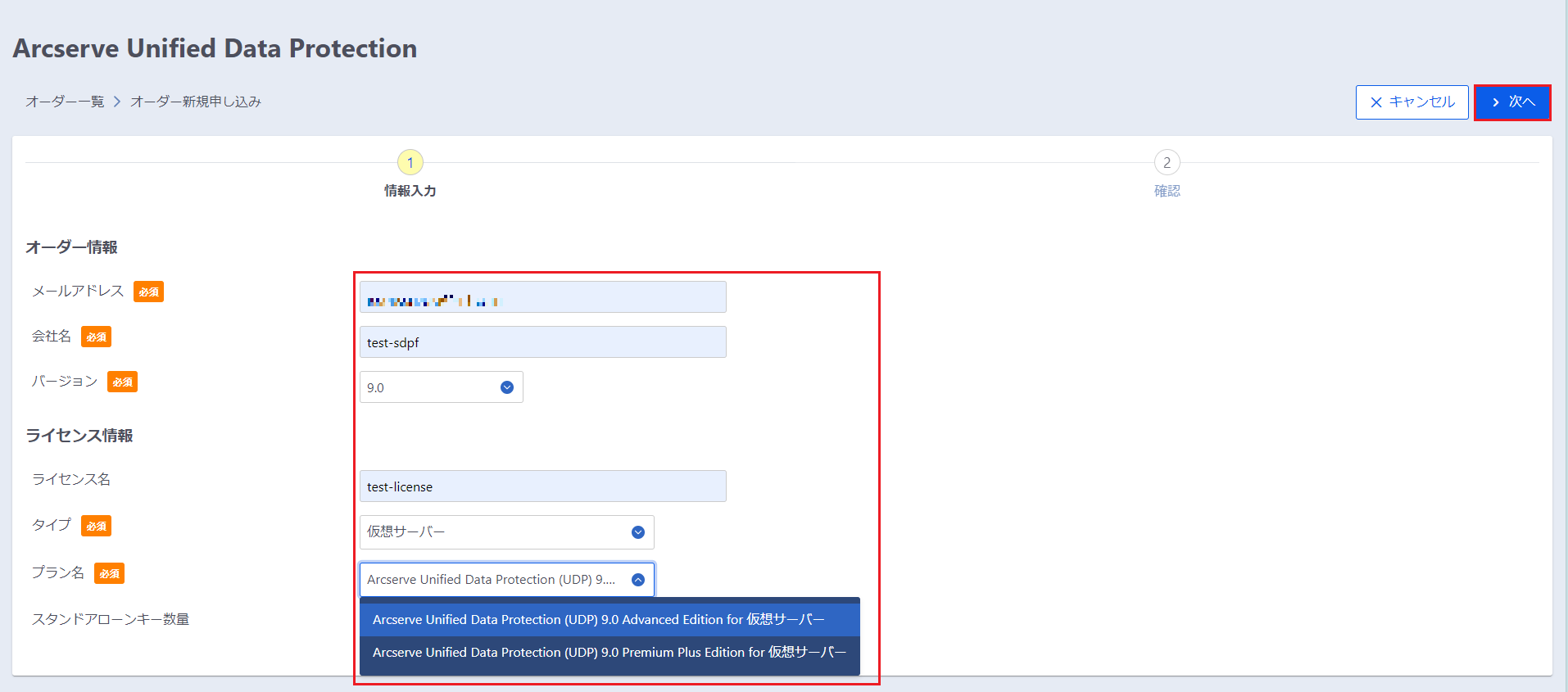This screenshot has height=692, width=1568.
Task: Click the メールアドレス field label
Action: click(x=78, y=292)
